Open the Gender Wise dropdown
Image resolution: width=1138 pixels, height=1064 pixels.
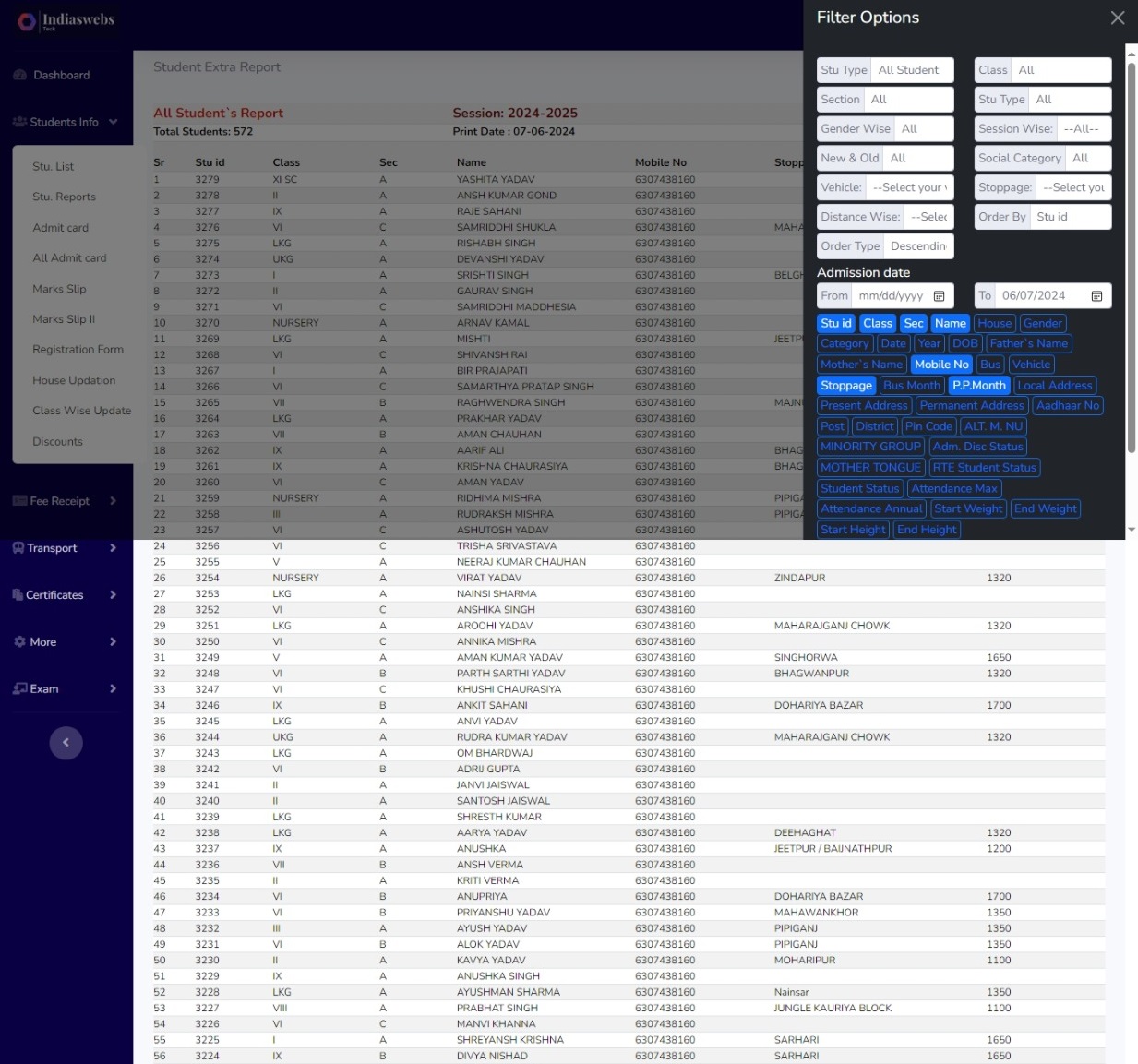click(x=924, y=129)
